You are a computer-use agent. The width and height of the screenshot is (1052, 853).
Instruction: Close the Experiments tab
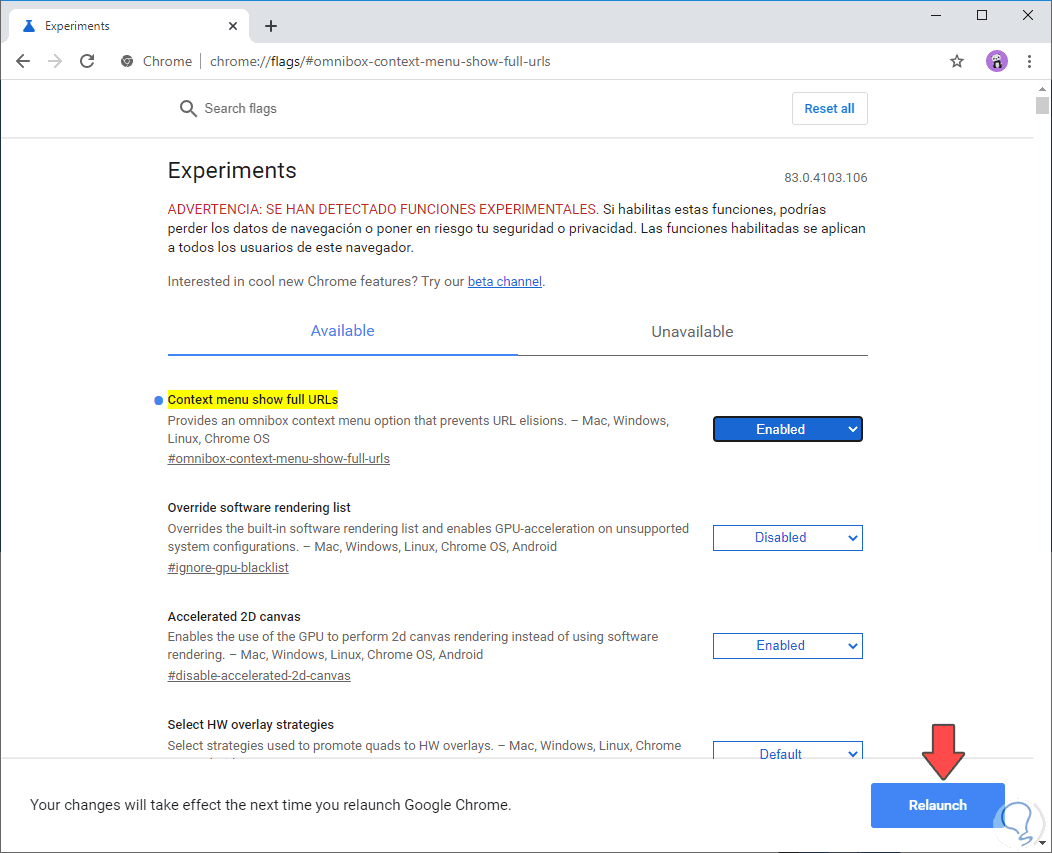[233, 26]
